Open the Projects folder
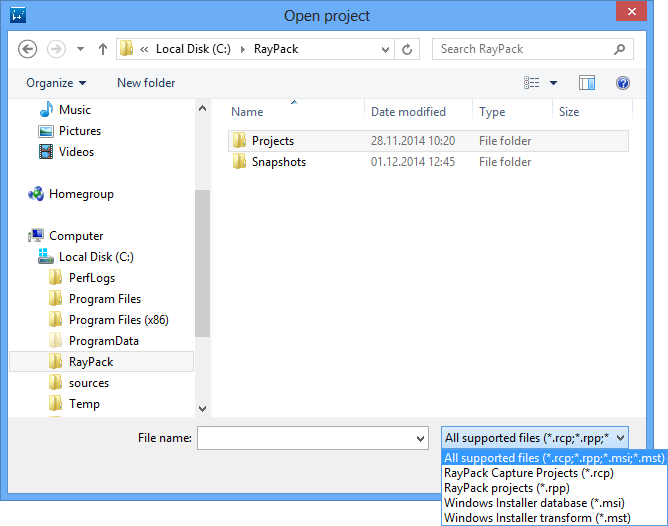The width and height of the screenshot is (668, 526). click(272, 141)
